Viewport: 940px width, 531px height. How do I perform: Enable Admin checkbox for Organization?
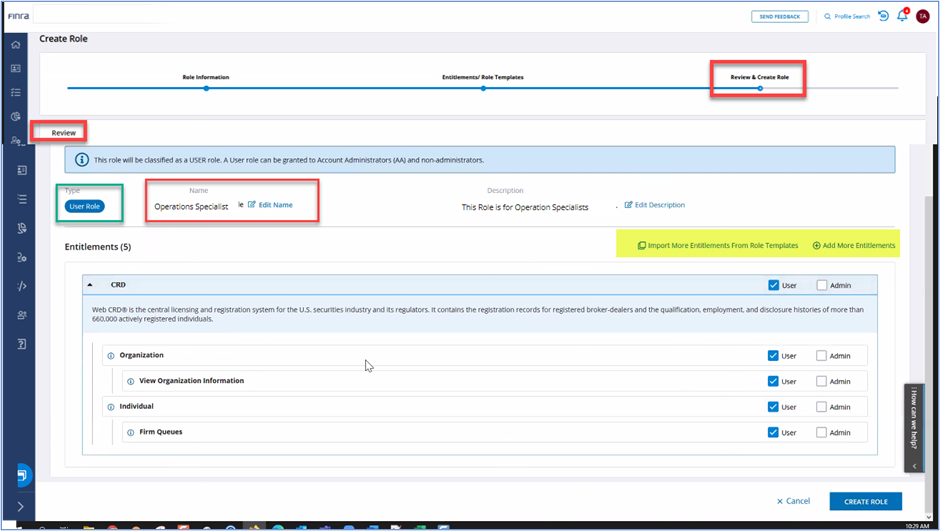(x=822, y=355)
